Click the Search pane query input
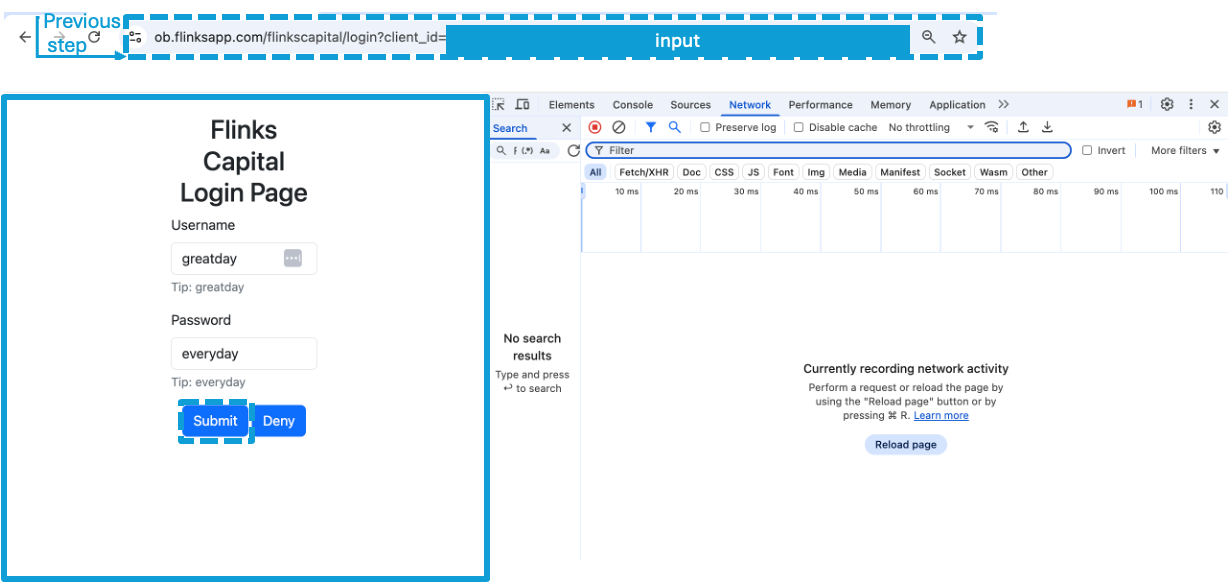Viewport: 1228px width, 582px height. click(x=524, y=151)
